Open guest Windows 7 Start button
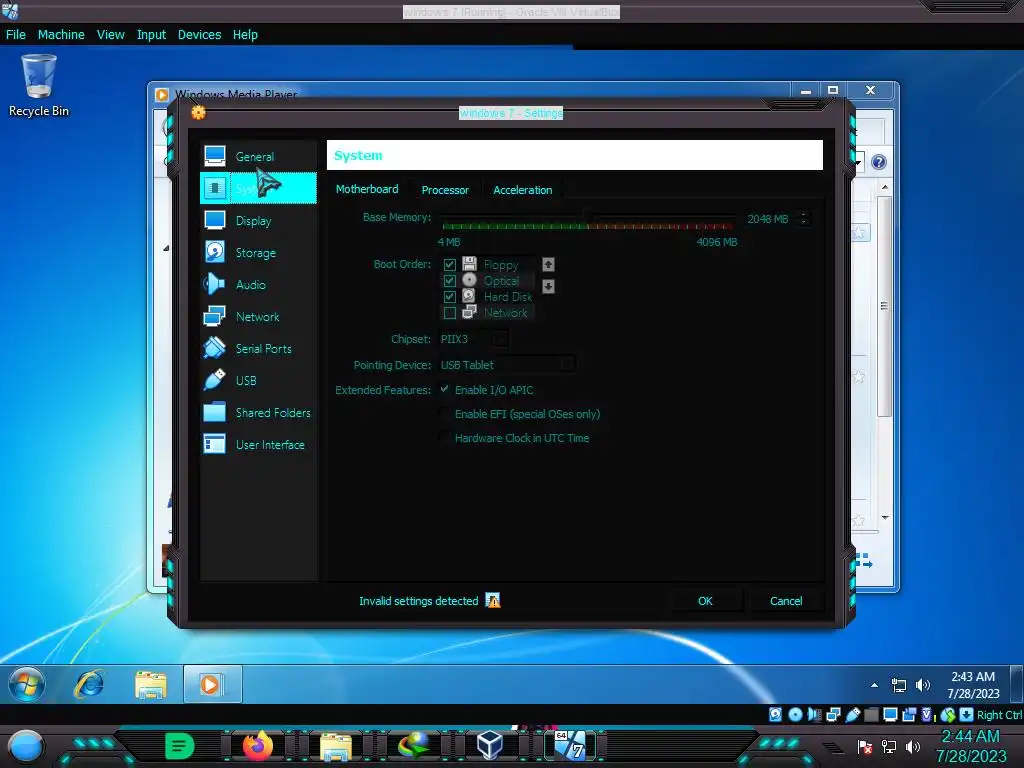Viewport: 1024px width, 768px height. (x=27, y=684)
